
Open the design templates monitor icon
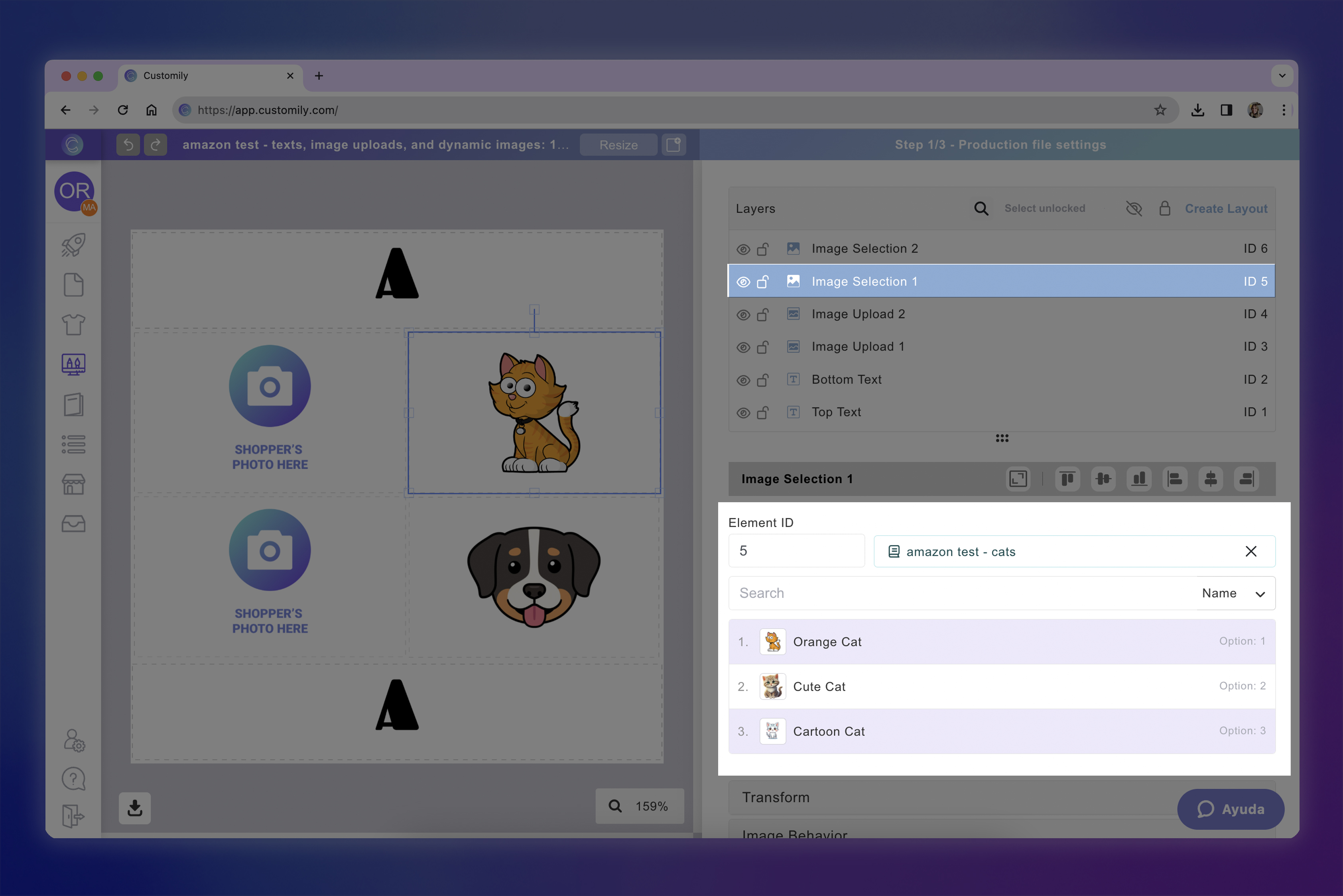tap(73, 365)
